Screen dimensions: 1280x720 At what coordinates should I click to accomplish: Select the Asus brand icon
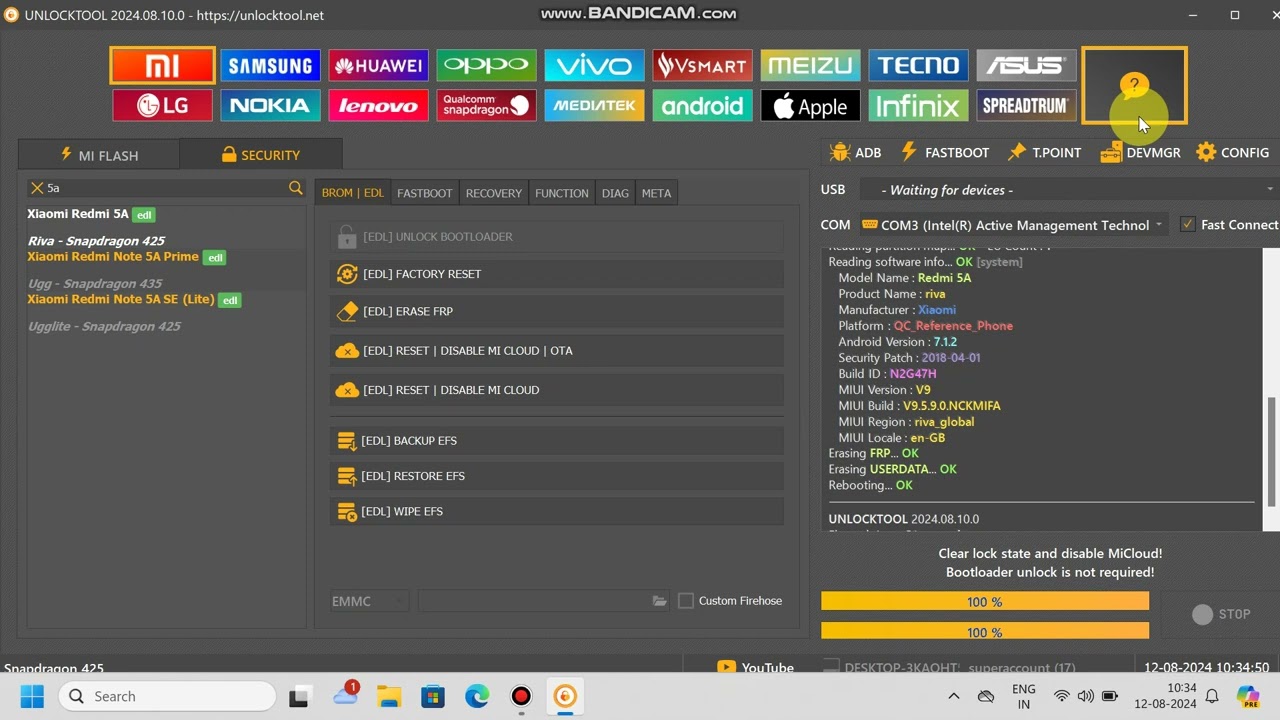pos(1026,65)
